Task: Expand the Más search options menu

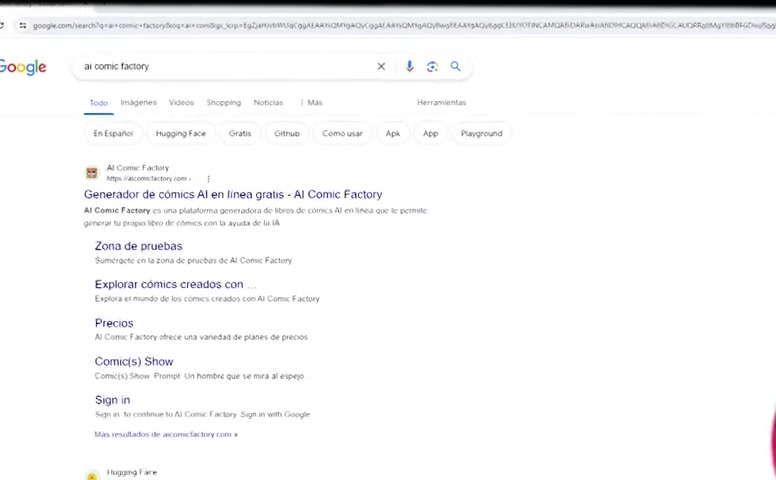Action: coord(311,102)
